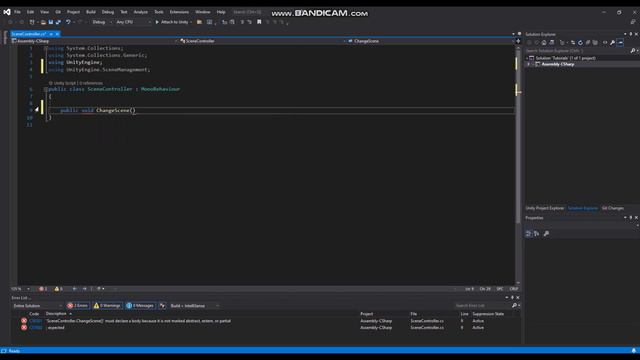The image size is (640, 360).
Task: Open the Extensions menu
Action: pos(179,12)
